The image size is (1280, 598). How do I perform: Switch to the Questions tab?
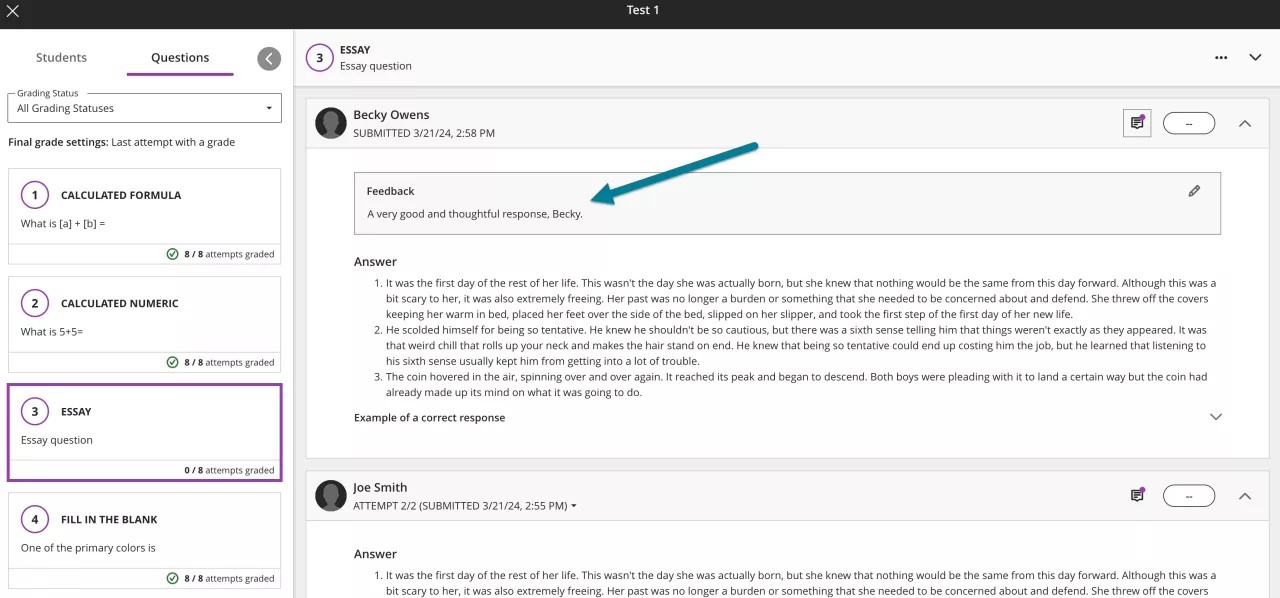(179, 58)
